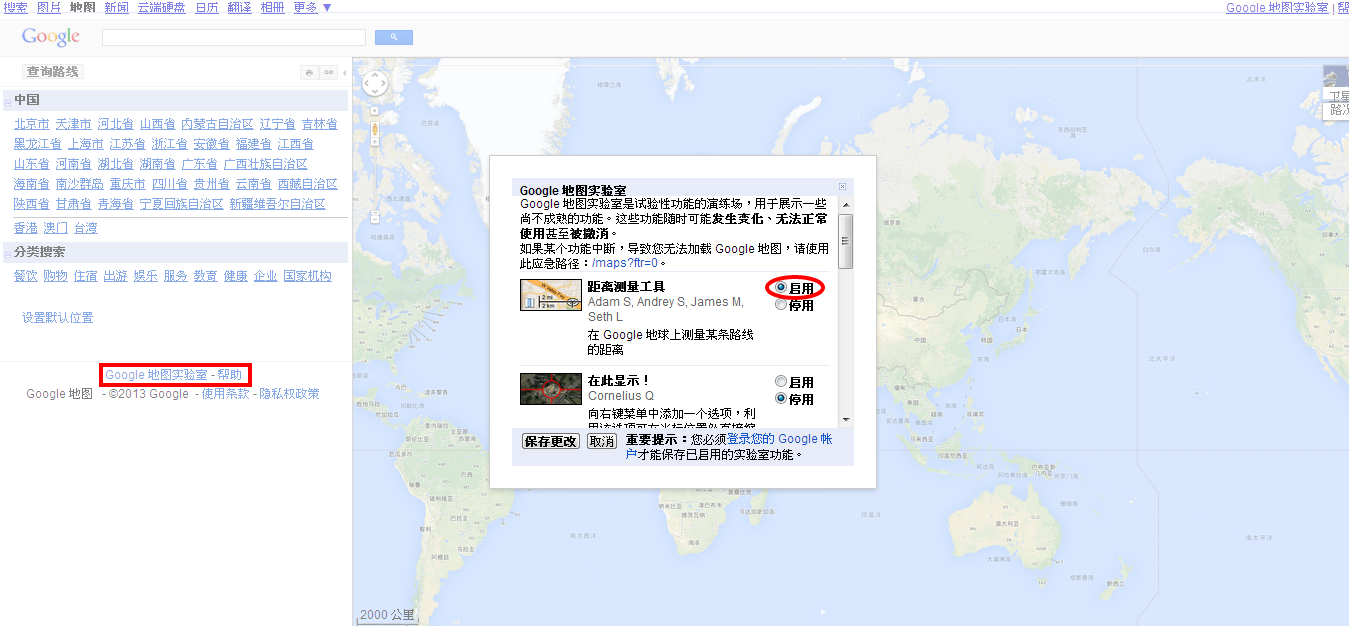Viewport: 1349px width, 626px height.
Task: Click the 查询路线 button
Action: (53, 72)
